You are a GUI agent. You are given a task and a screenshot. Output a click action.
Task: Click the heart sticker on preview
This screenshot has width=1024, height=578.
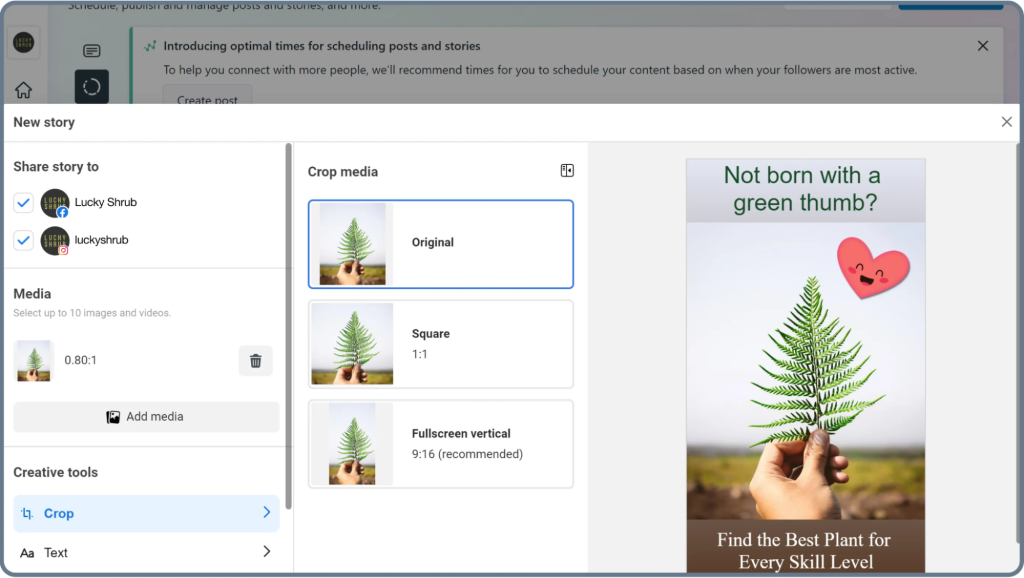[873, 268]
